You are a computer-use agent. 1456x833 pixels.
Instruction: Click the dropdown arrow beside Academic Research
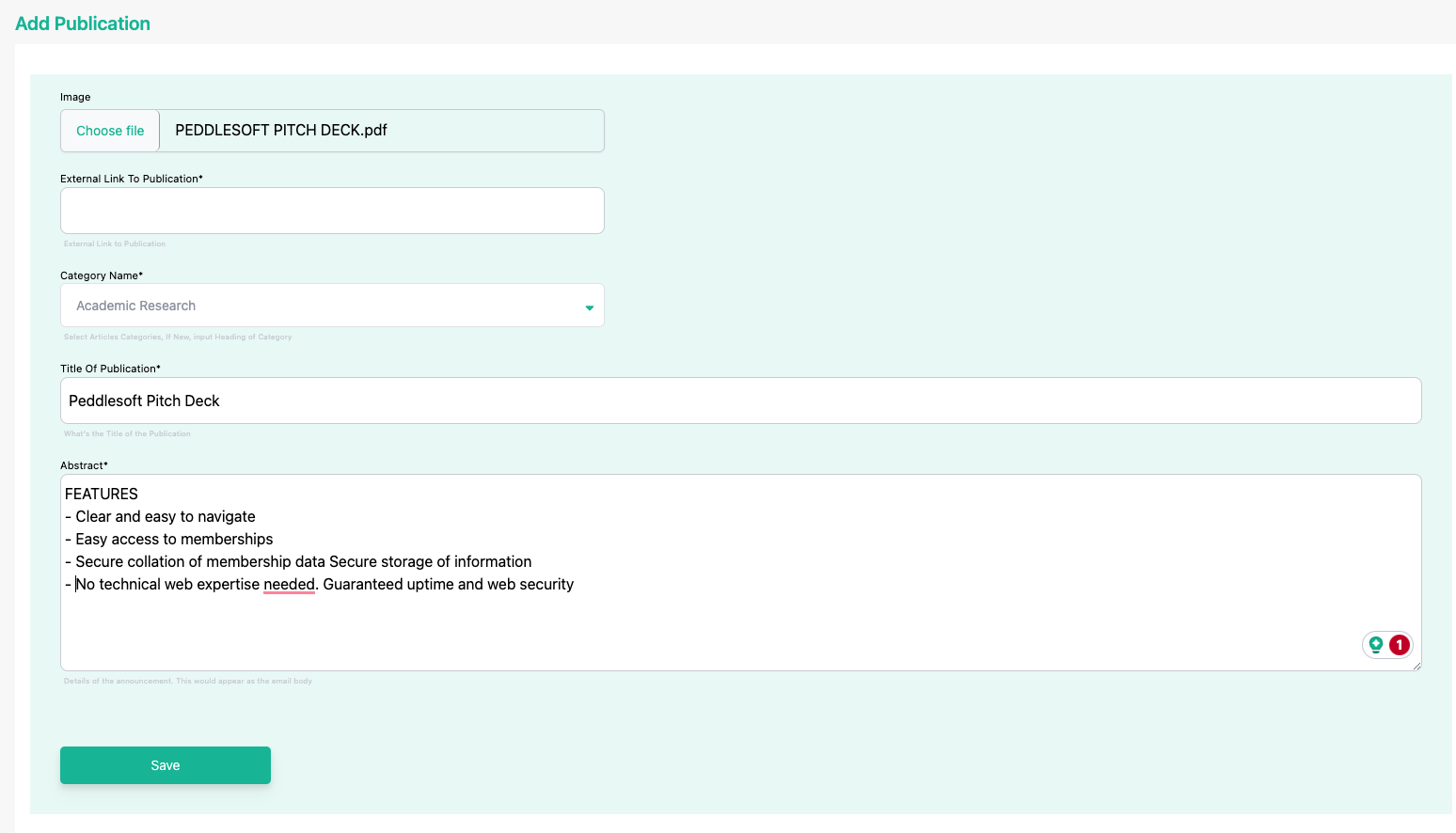(590, 307)
